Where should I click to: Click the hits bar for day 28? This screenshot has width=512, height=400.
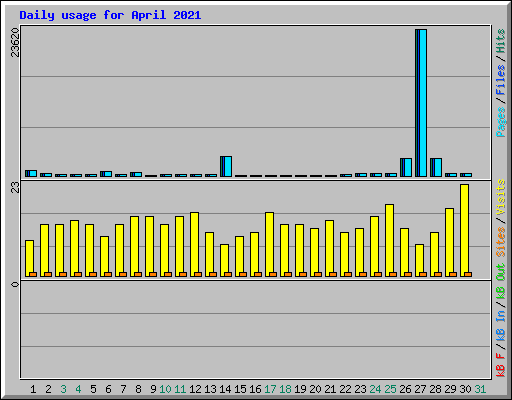[x=436, y=167]
